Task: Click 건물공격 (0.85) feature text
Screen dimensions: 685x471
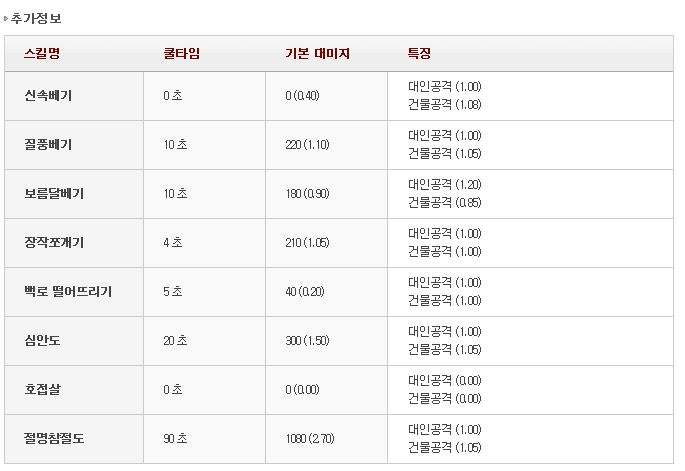Action: (x=445, y=202)
